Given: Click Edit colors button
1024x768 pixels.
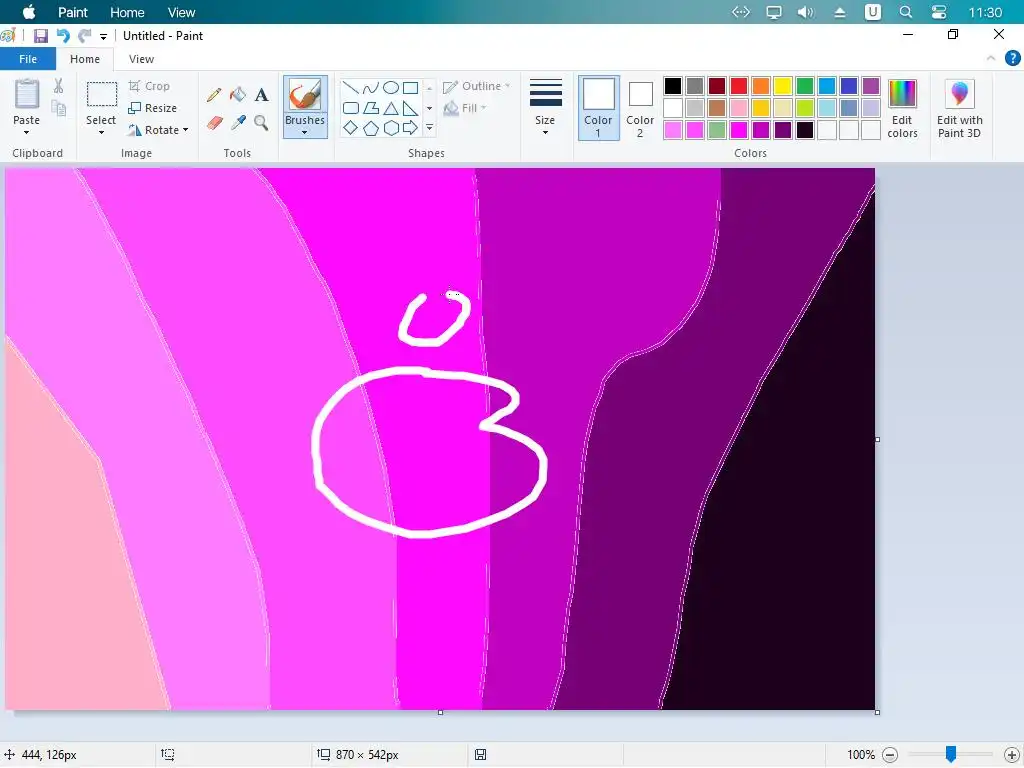Looking at the screenshot, I should point(903,108).
